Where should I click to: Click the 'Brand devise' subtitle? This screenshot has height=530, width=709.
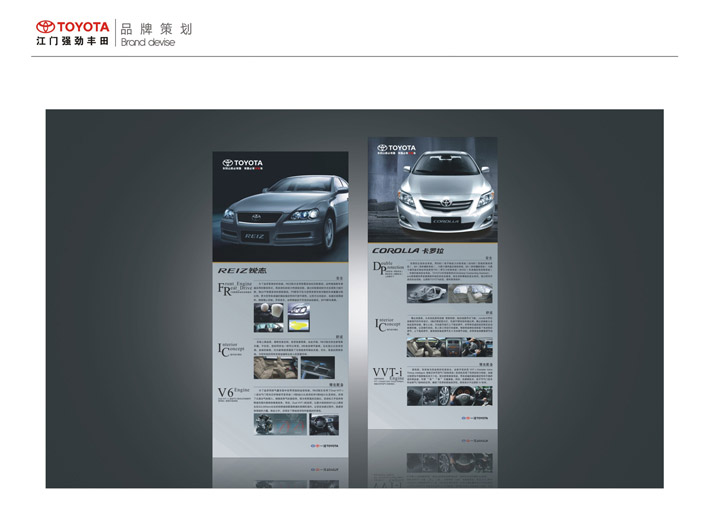coord(148,43)
